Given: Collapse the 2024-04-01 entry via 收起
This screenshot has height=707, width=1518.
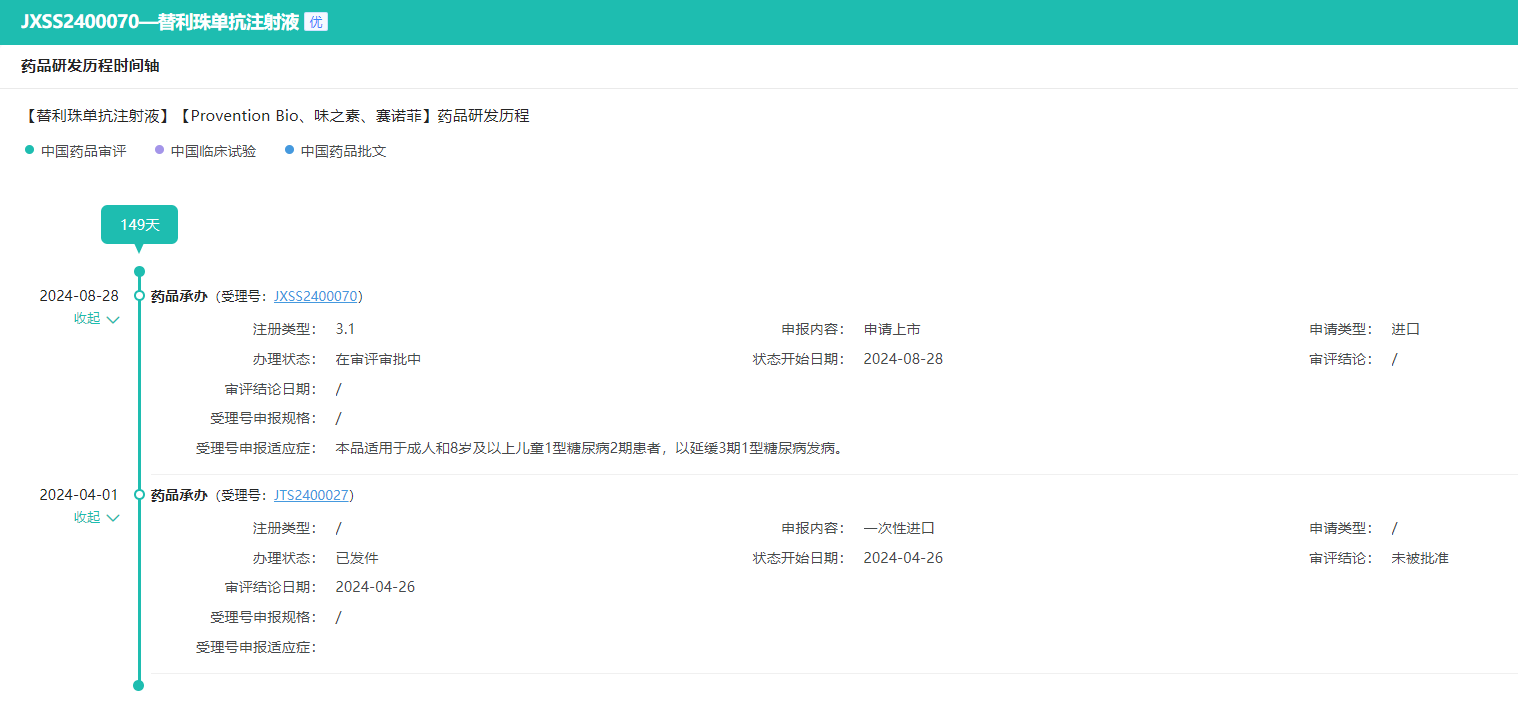Looking at the screenshot, I should click(96, 517).
